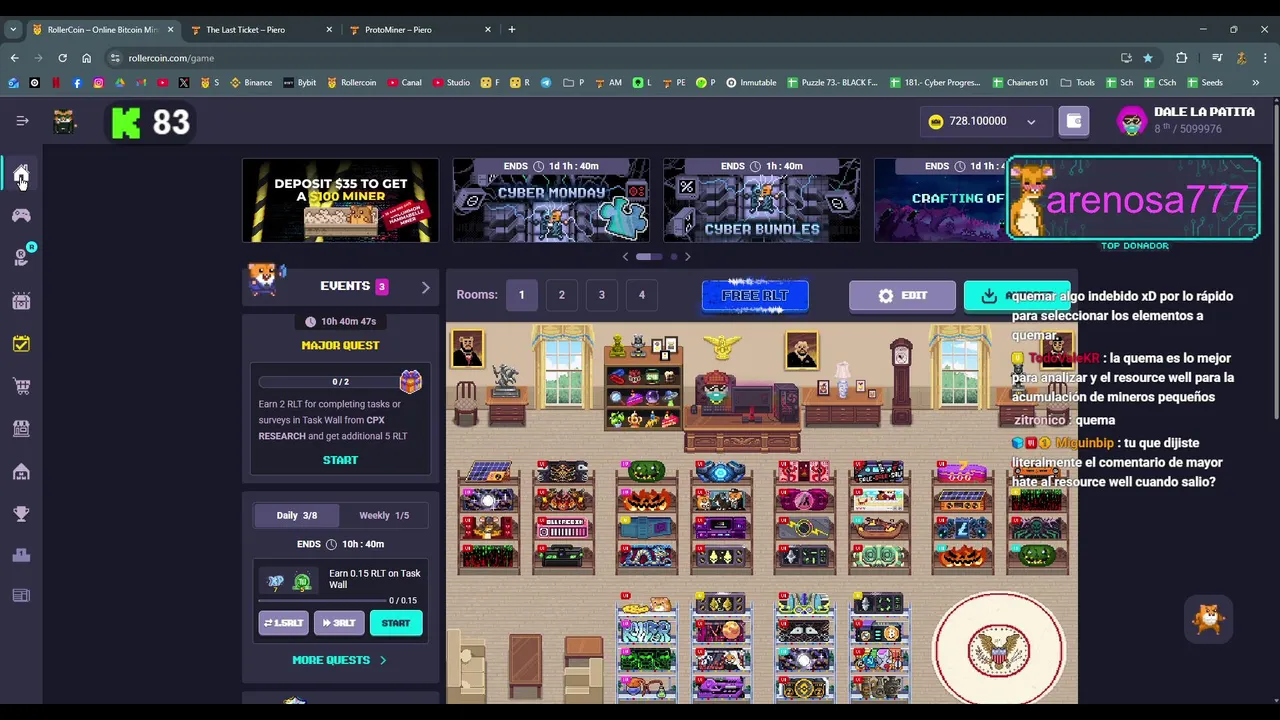Open a new browser tab
This screenshot has height=720, width=1280.
512,30
